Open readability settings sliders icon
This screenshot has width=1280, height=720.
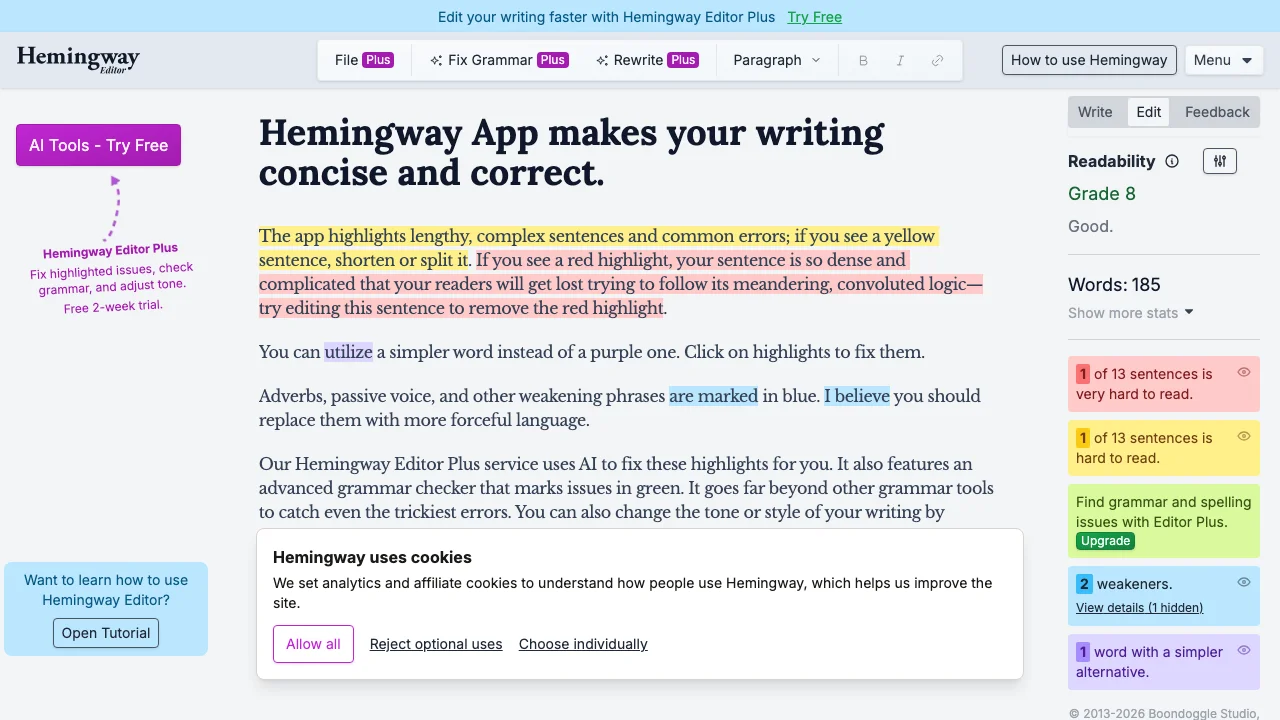pyautogui.click(x=1220, y=161)
